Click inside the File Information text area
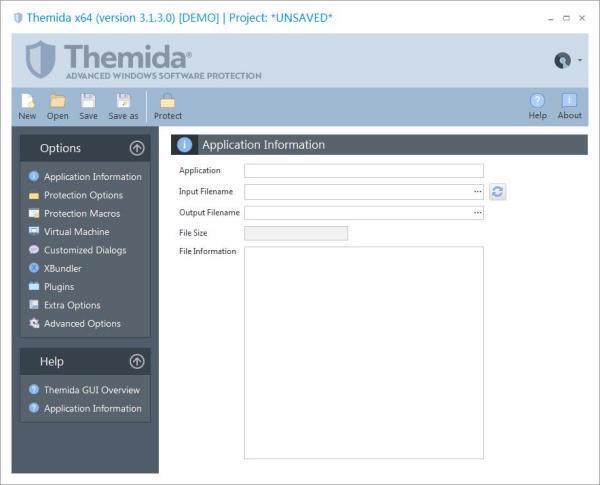 364,353
